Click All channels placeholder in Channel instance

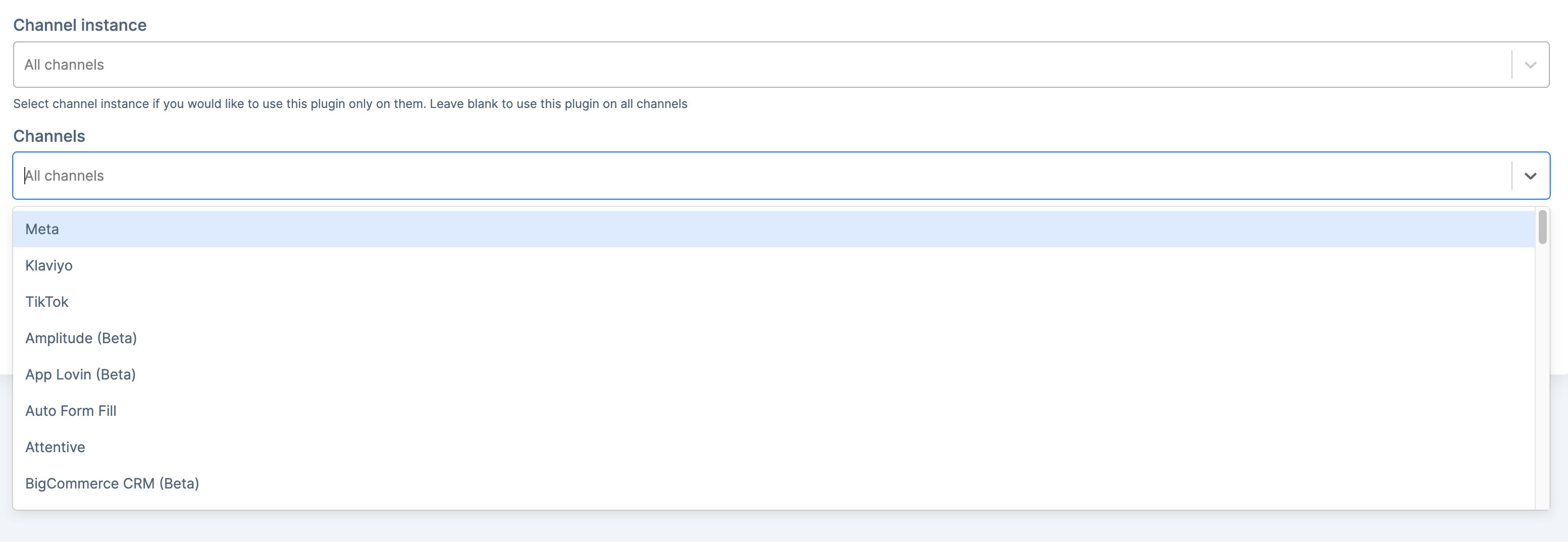64,65
